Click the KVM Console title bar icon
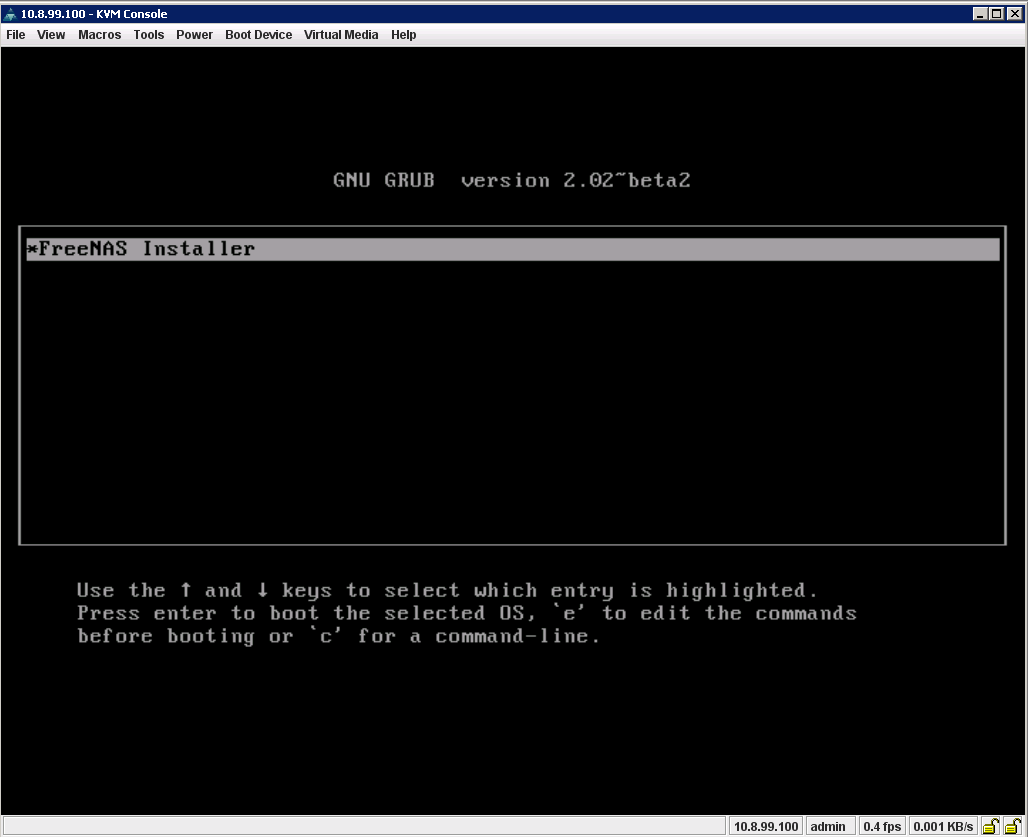The image size is (1028, 837). click(x=10, y=14)
